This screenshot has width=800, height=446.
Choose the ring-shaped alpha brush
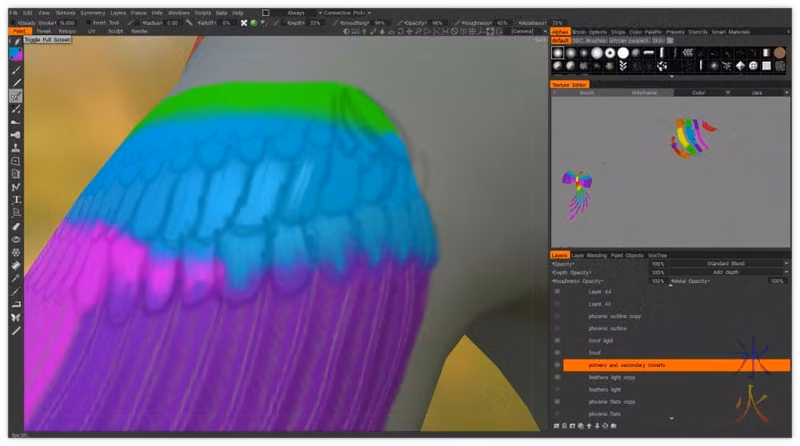(610, 53)
